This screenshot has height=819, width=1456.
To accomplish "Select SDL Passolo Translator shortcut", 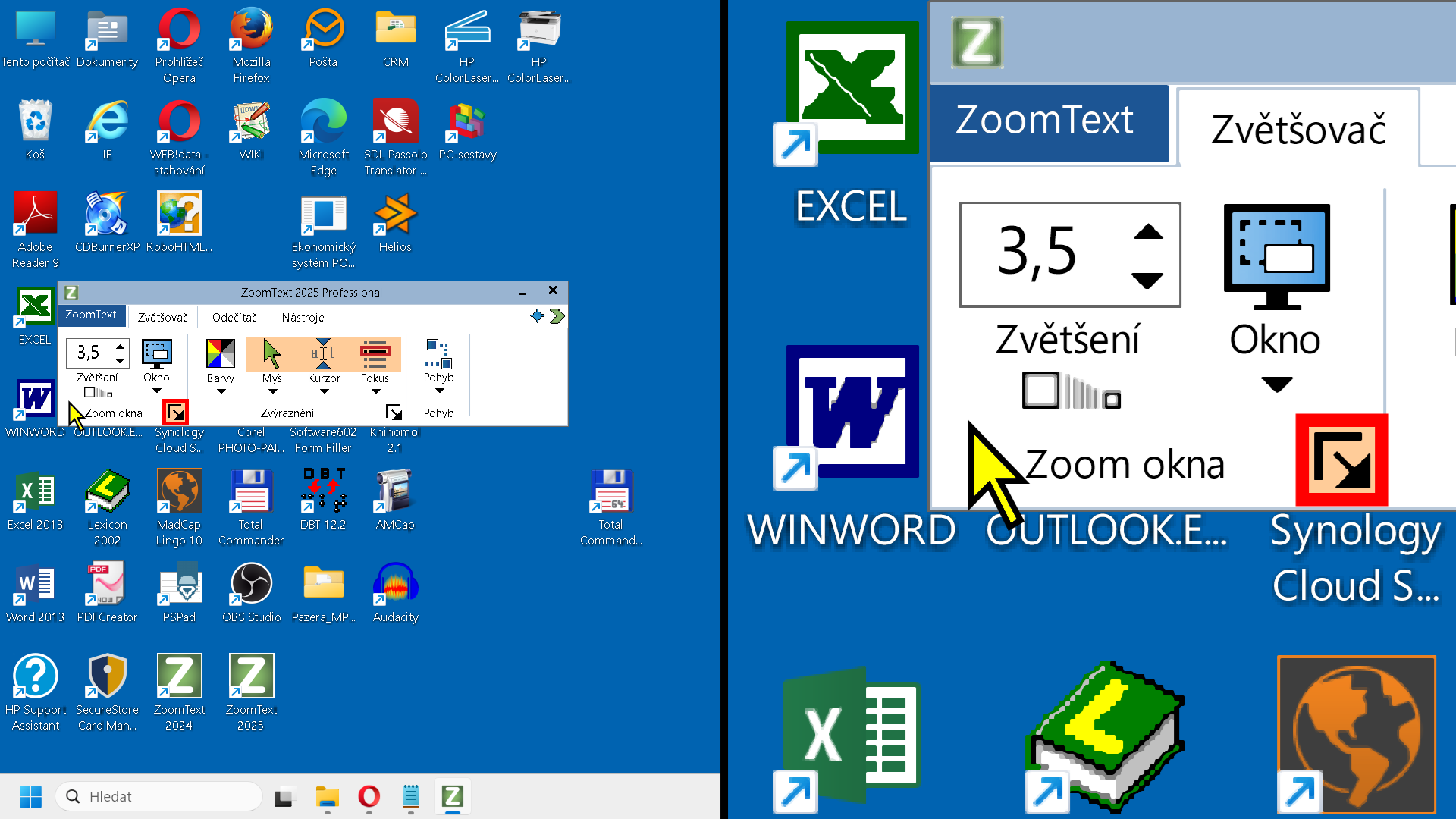I will click(395, 138).
